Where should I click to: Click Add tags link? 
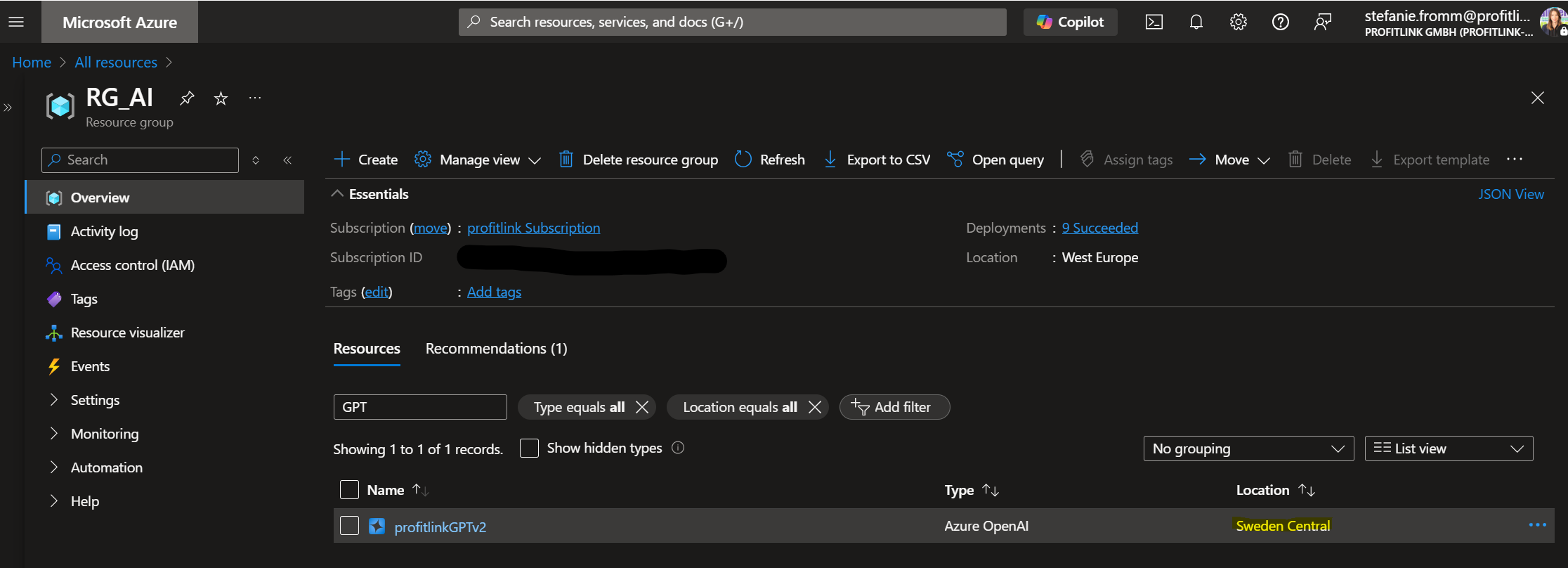(x=495, y=292)
